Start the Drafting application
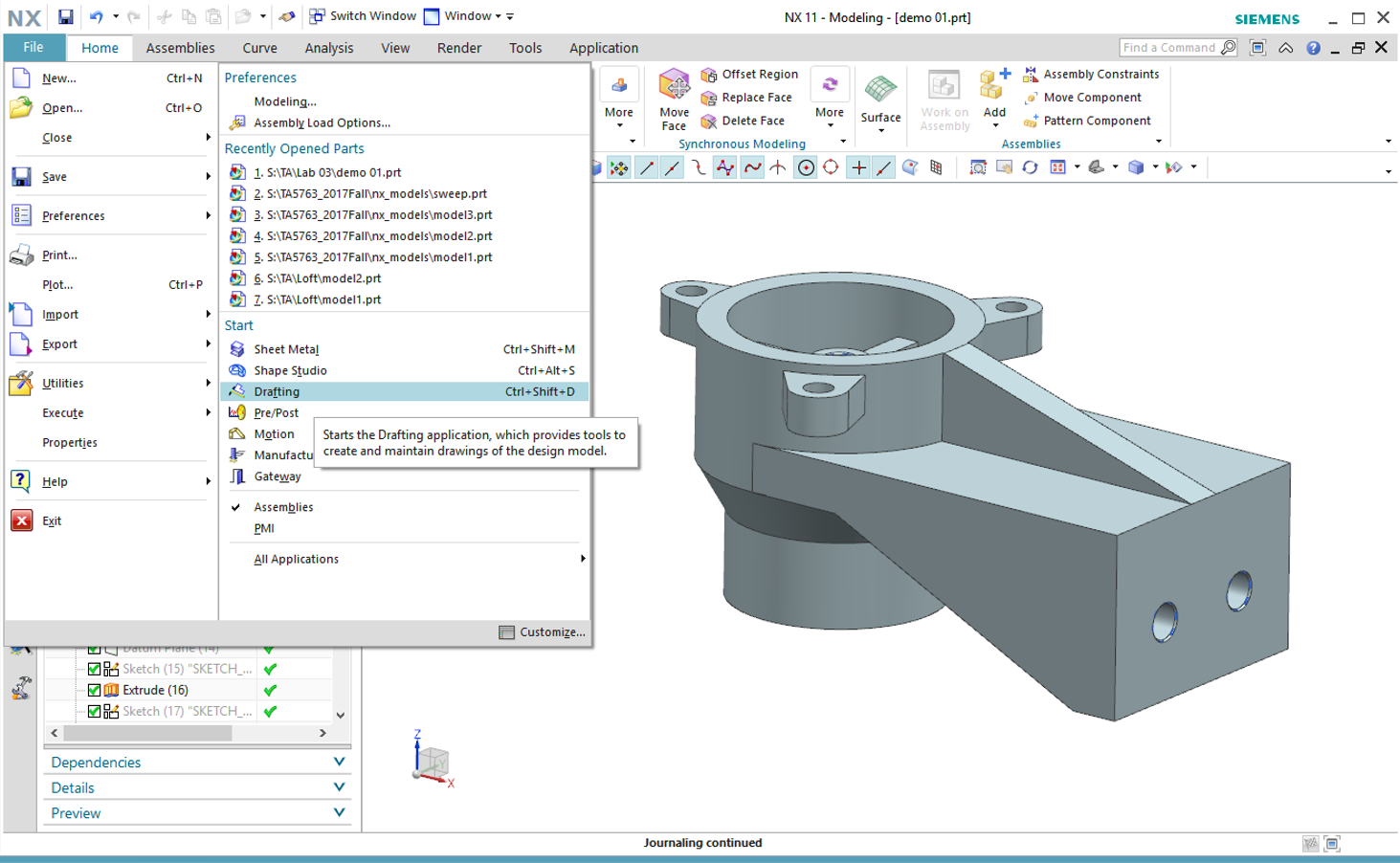 tap(278, 392)
